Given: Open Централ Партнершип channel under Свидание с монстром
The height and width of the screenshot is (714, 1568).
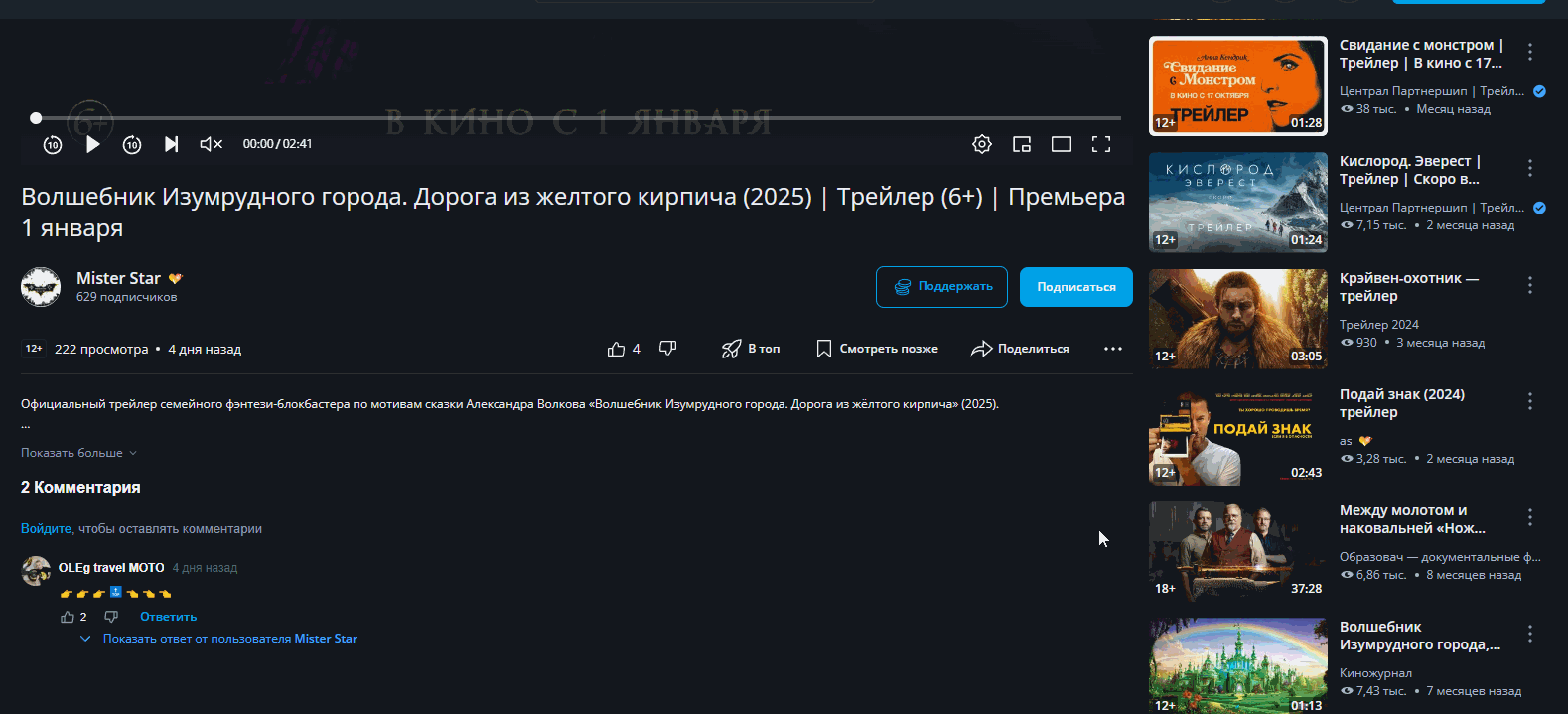Looking at the screenshot, I should (x=1432, y=91).
